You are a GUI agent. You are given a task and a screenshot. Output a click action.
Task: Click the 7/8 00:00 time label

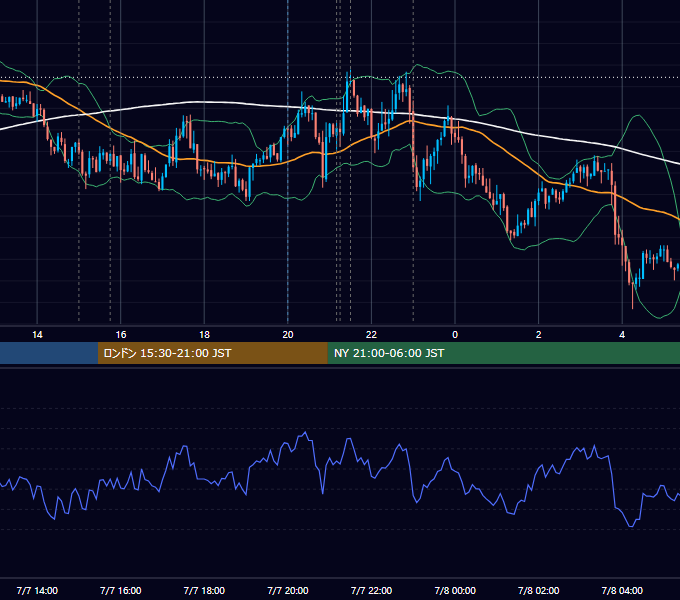[455, 590]
